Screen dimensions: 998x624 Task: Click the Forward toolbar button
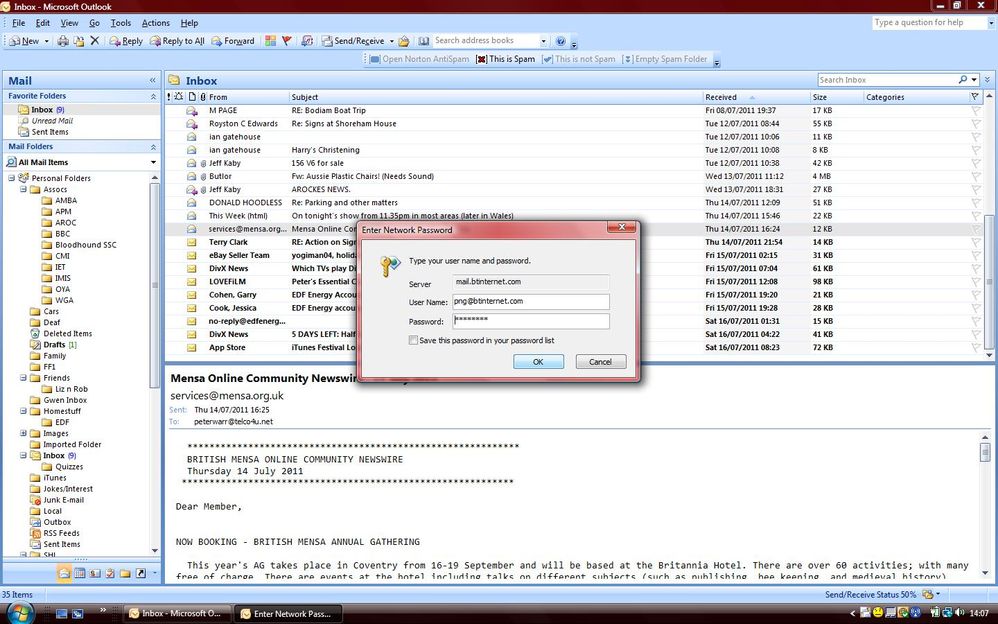(233, 41)
